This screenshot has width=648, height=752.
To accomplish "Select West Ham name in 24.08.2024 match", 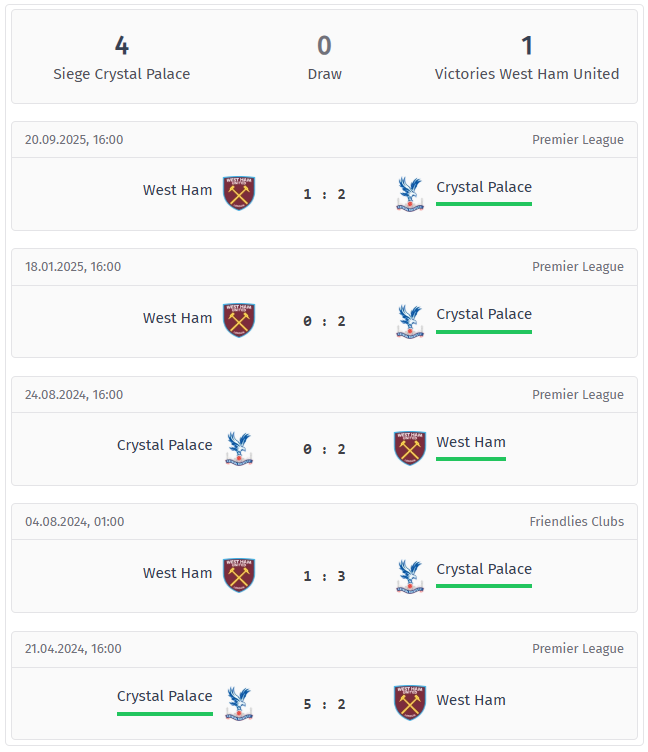I will pos(471,442).
